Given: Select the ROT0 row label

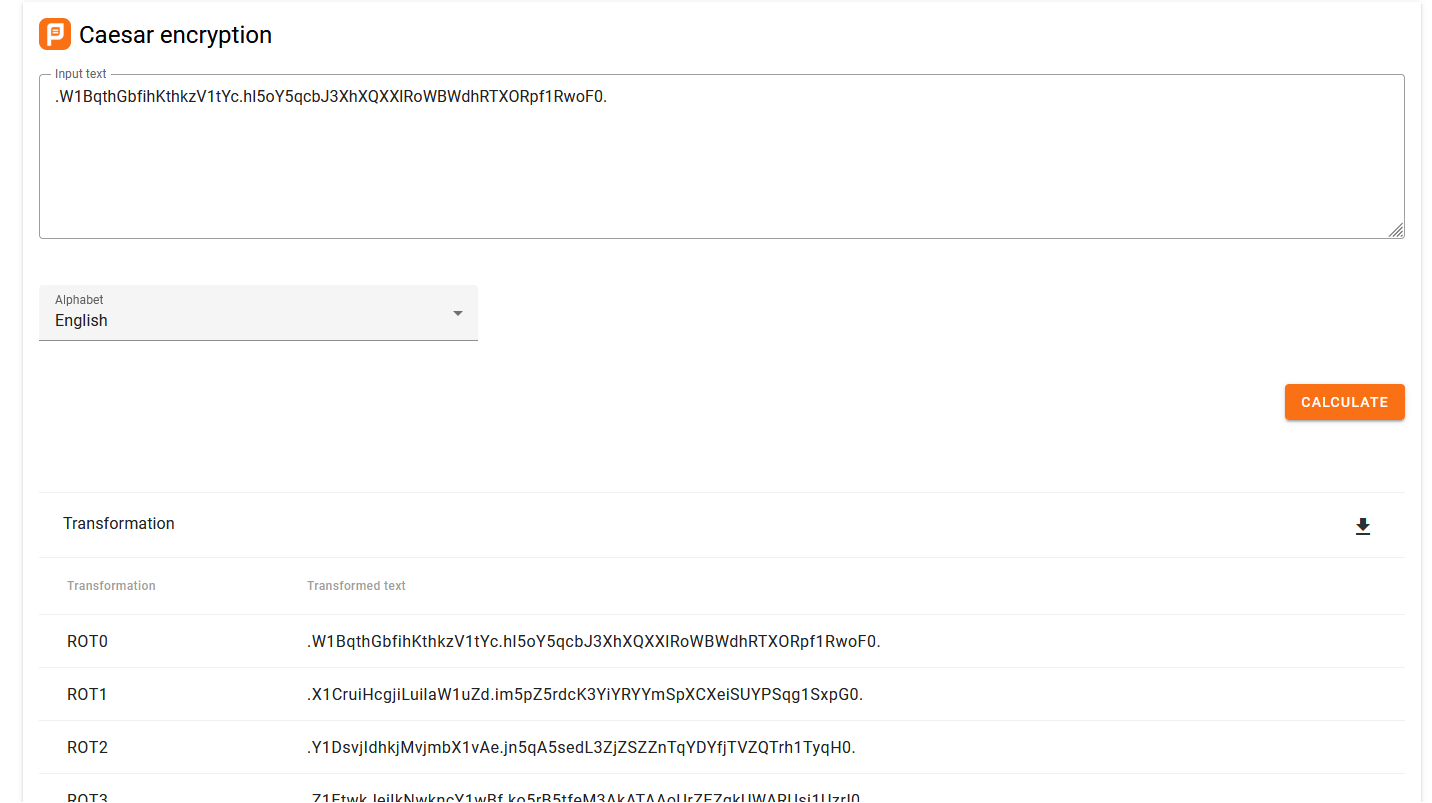Looking at the screenshot, I should click(87, 641).
